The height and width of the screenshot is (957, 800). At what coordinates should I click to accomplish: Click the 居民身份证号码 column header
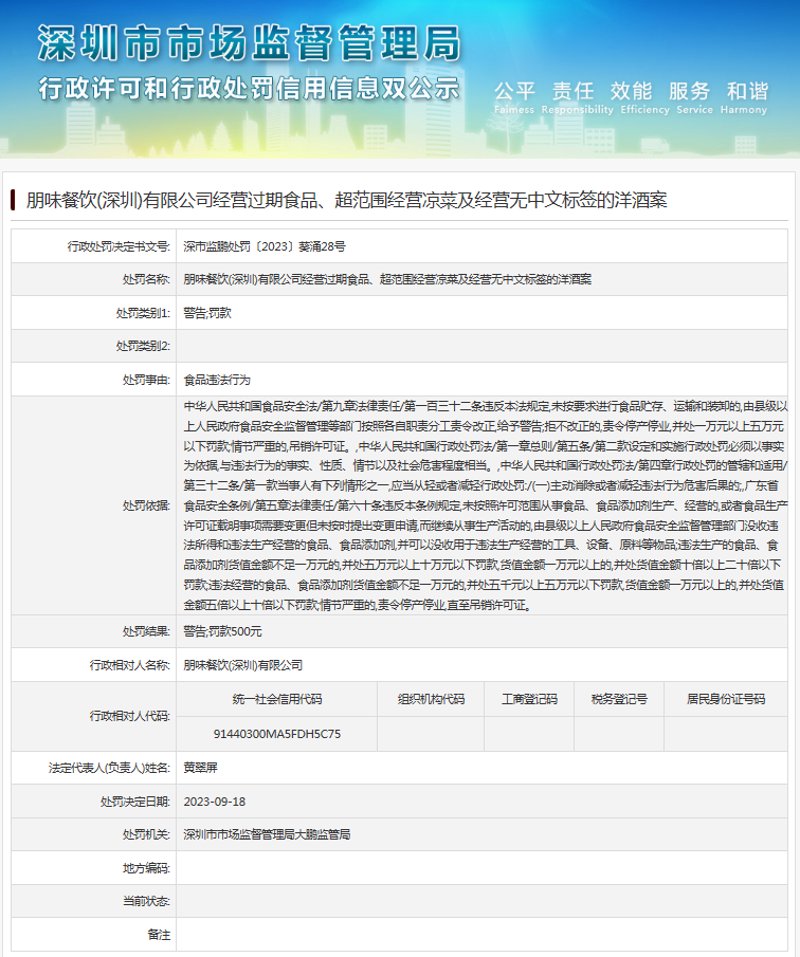point(726,699)
